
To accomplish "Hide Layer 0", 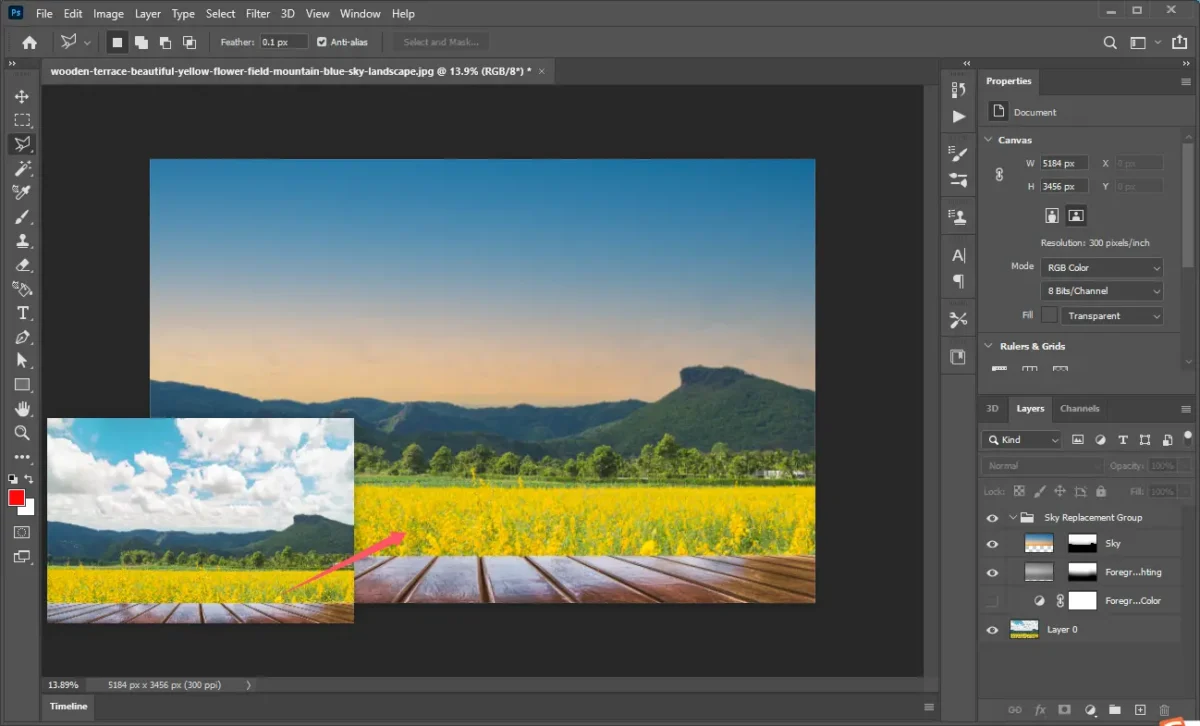I will pyautogui.click(x=992, y=630).
